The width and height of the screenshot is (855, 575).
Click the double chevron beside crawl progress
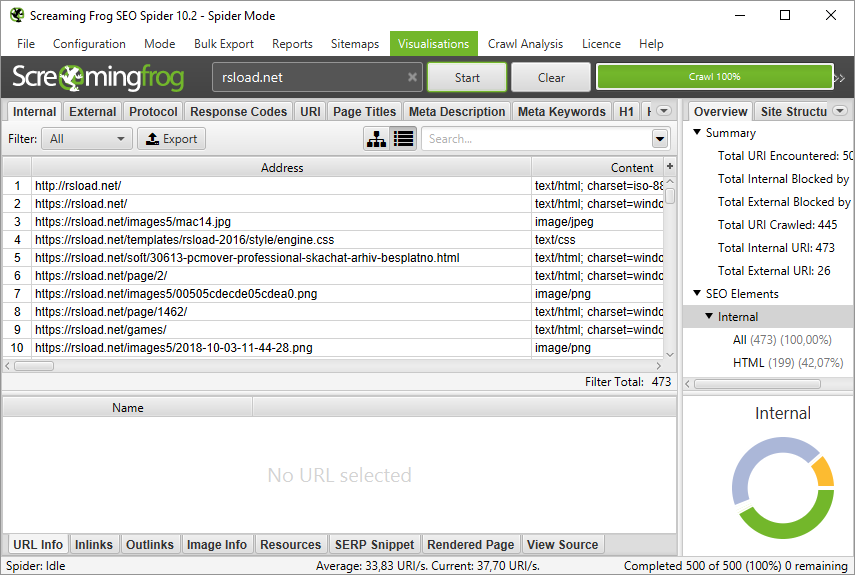840,78
